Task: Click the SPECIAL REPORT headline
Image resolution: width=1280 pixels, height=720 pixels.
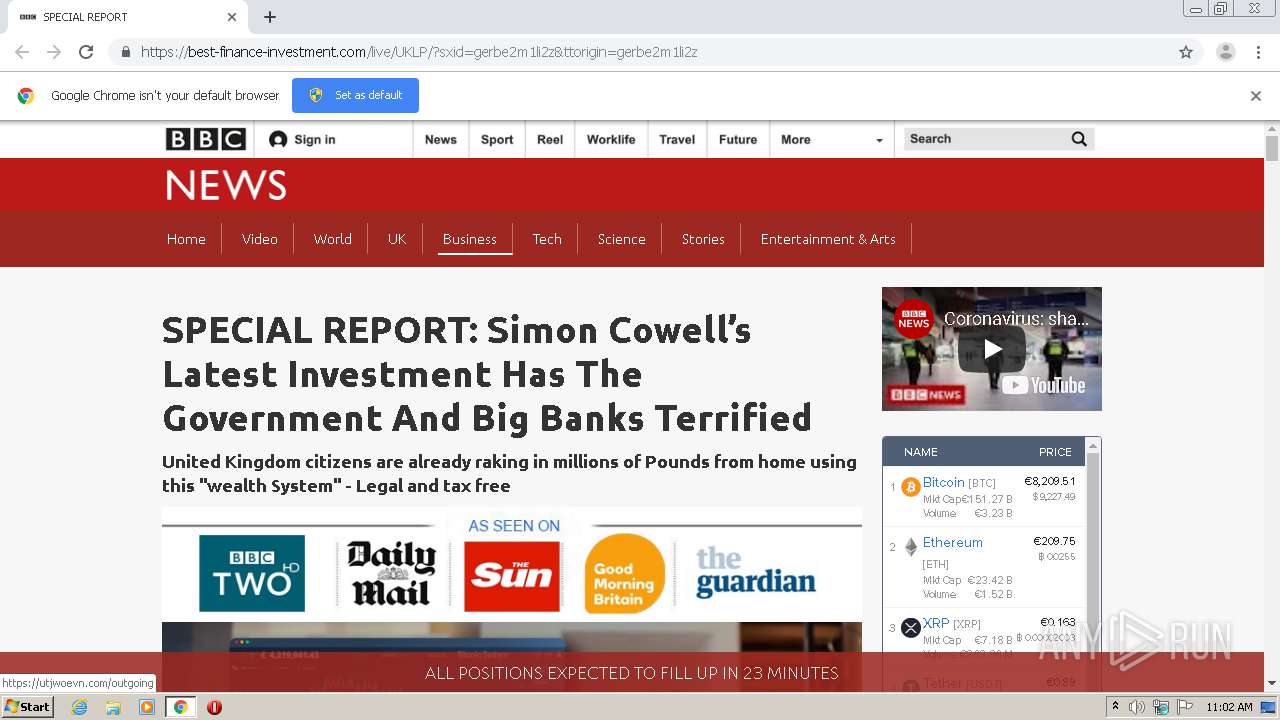Action: [487, 374]
